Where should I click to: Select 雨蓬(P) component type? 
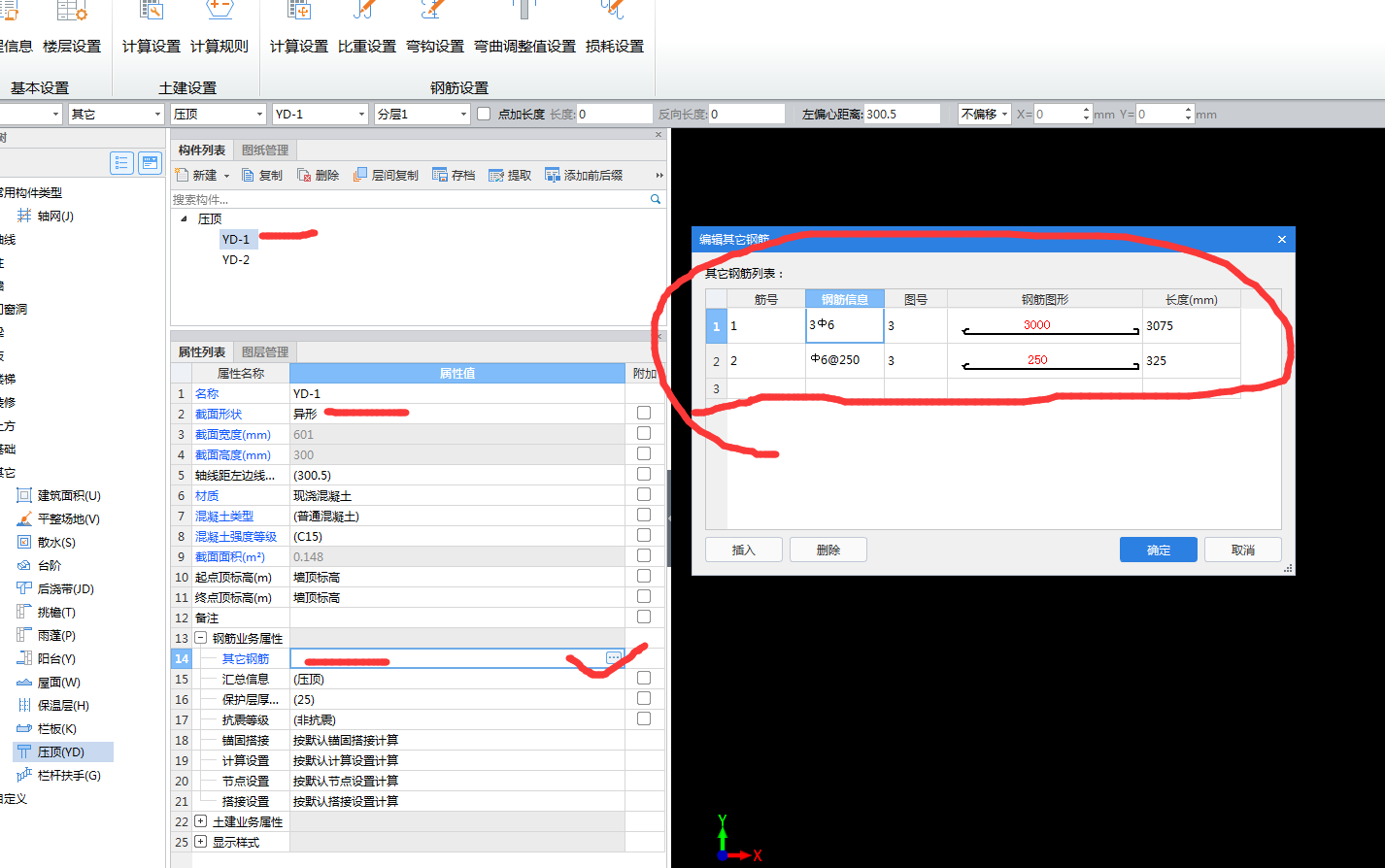pyautogui.click(x=46, y=635)
